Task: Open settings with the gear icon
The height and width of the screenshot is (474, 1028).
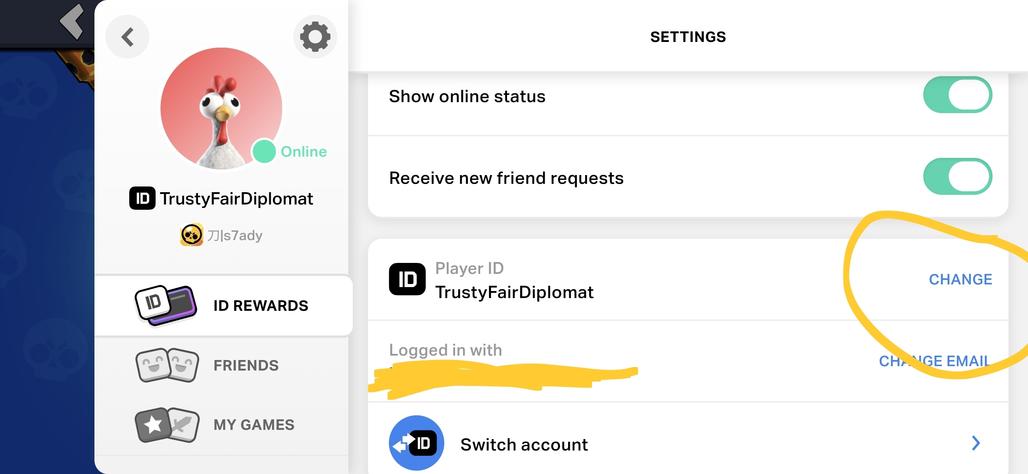Action: [x=315, y=37]
